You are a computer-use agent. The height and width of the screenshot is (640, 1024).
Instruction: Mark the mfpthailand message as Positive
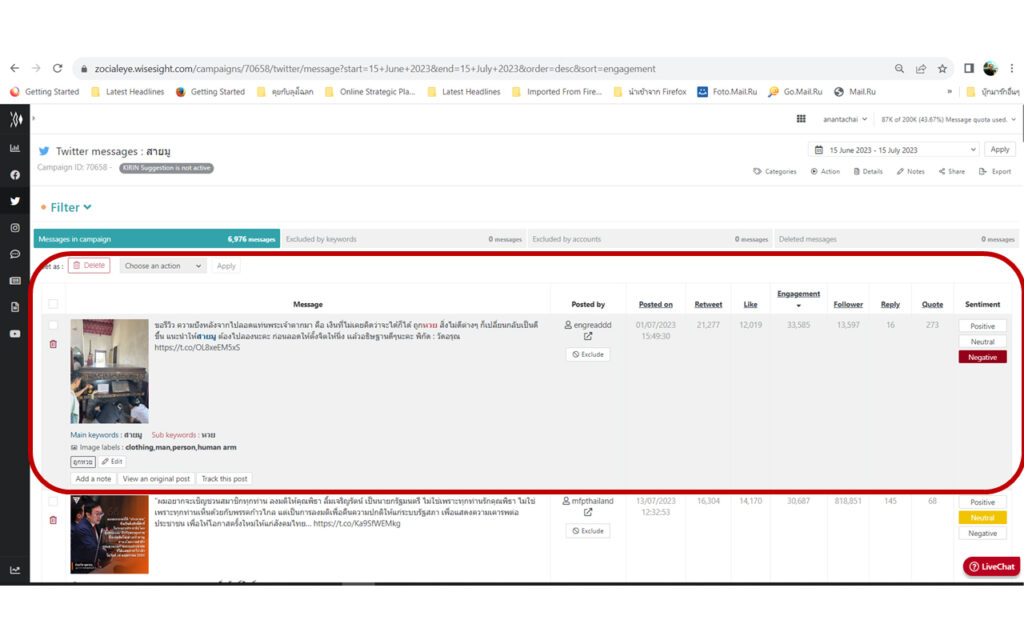(982, 502)
